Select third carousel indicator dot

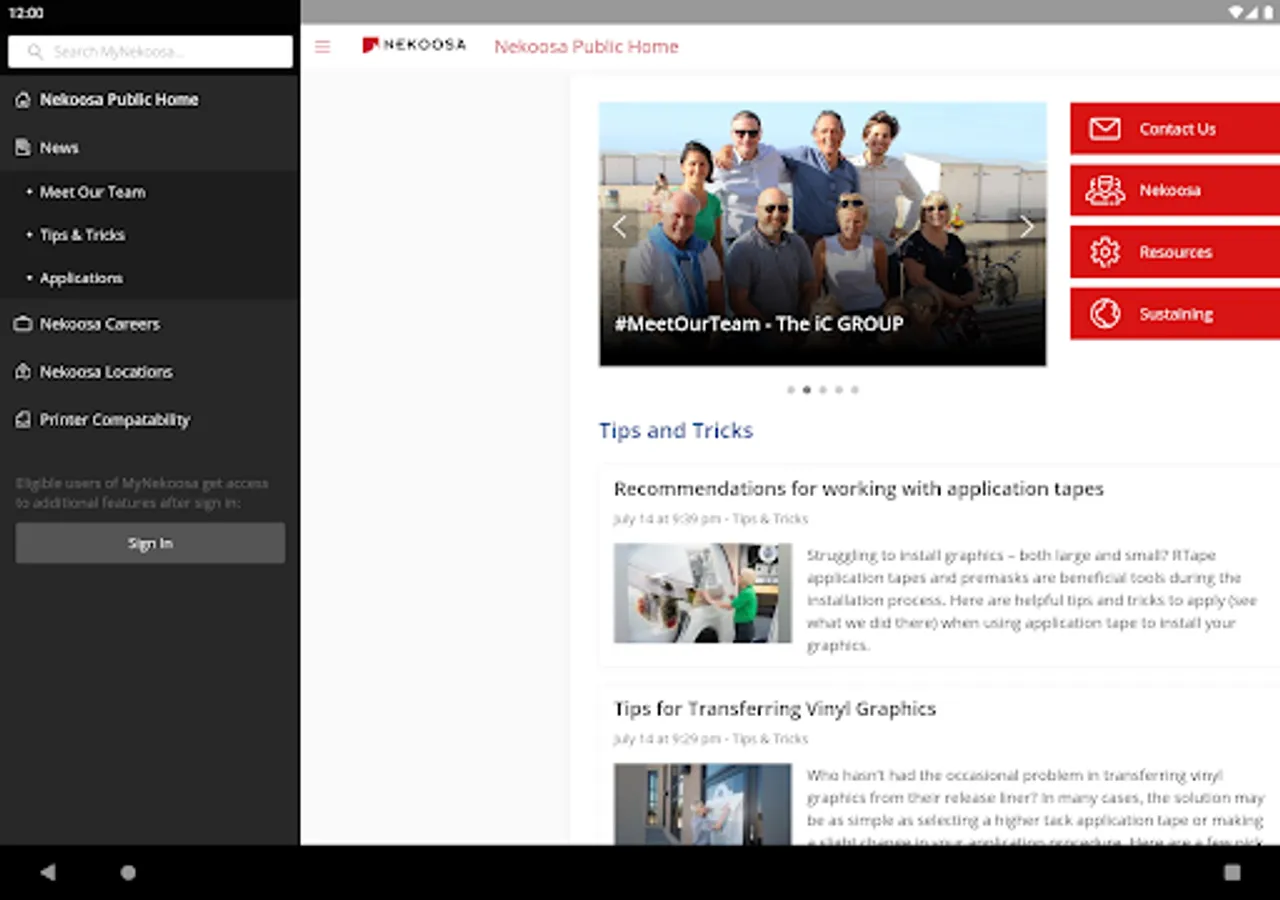823,390
